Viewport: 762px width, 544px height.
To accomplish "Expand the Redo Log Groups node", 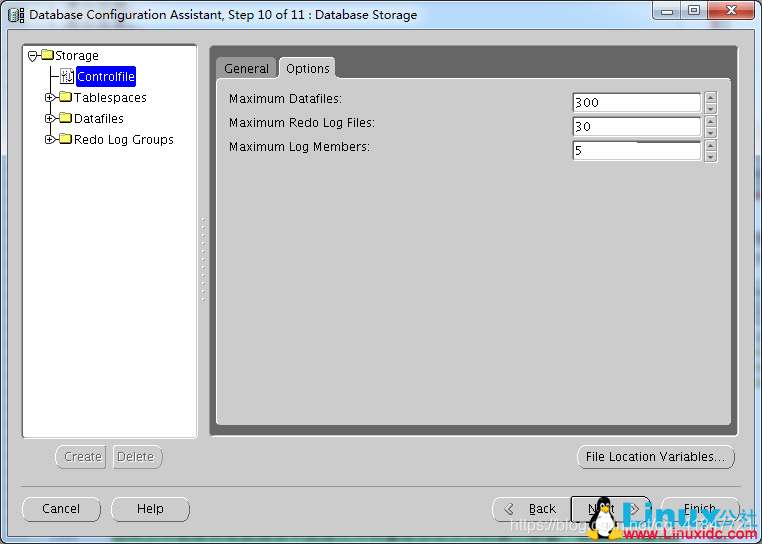I will click(50, 140).
